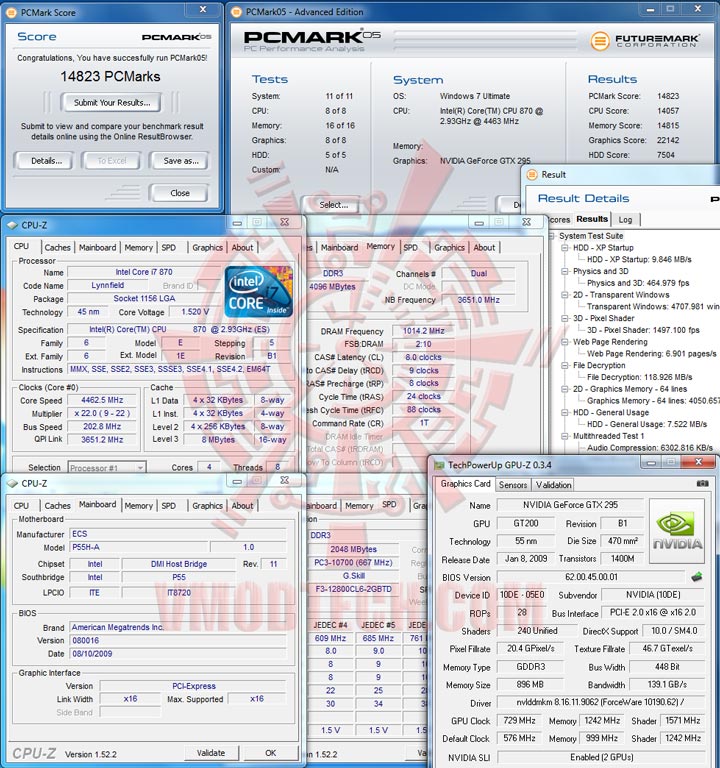Click the BIOS Brand American Megatrends text
This screenshot has height=768, width=720.
pos(118,627)
